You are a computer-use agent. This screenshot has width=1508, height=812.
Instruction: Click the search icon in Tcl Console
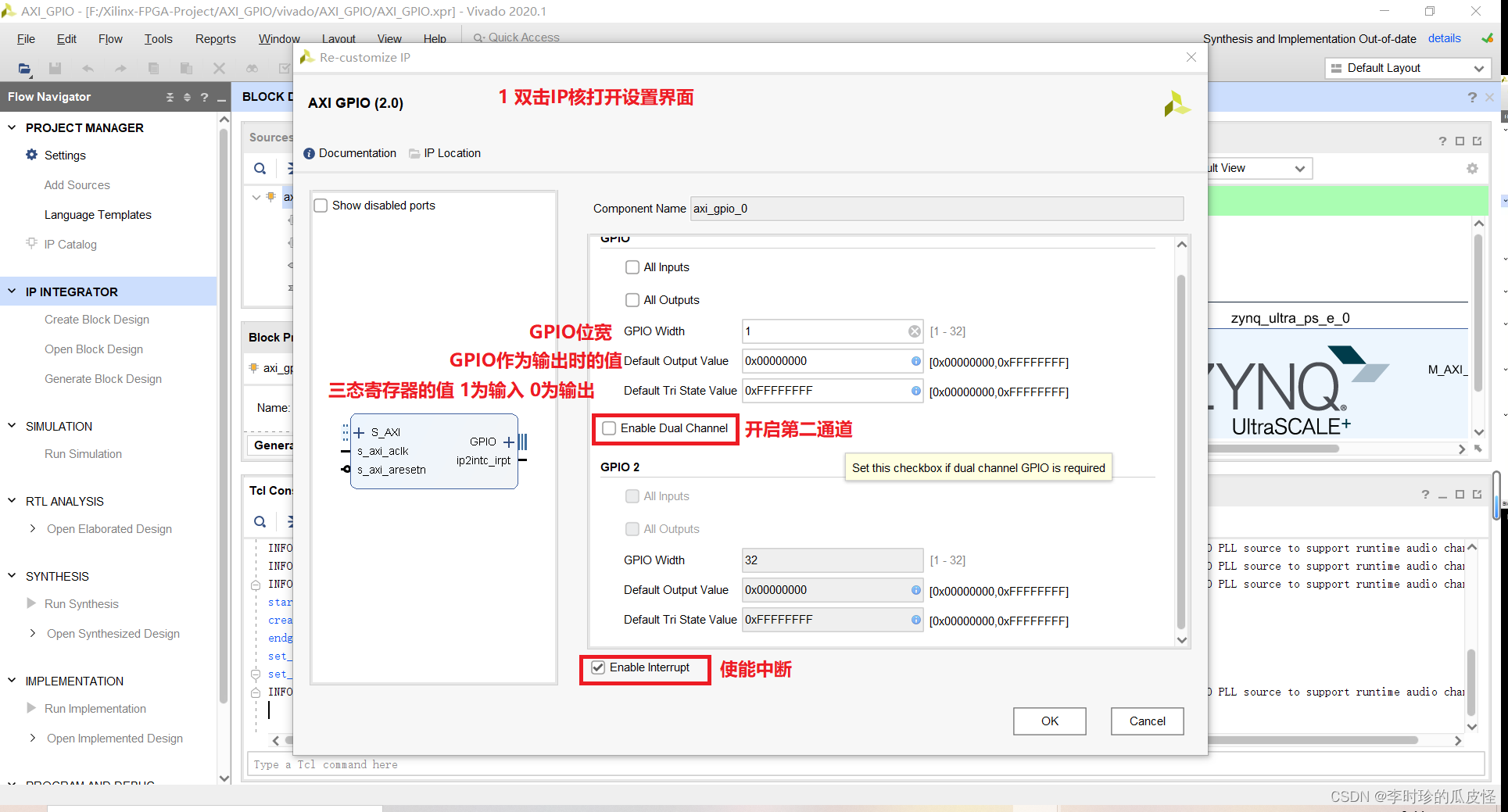(x=260, y=521)
